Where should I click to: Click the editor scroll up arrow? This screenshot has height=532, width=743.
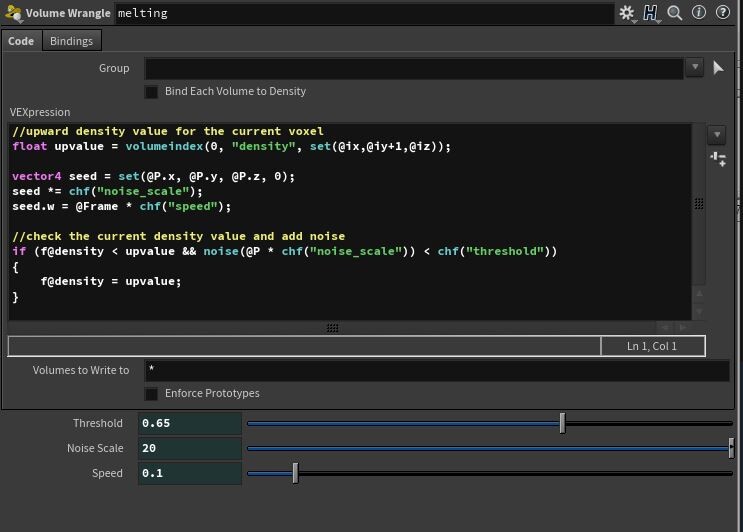(699, 294)
